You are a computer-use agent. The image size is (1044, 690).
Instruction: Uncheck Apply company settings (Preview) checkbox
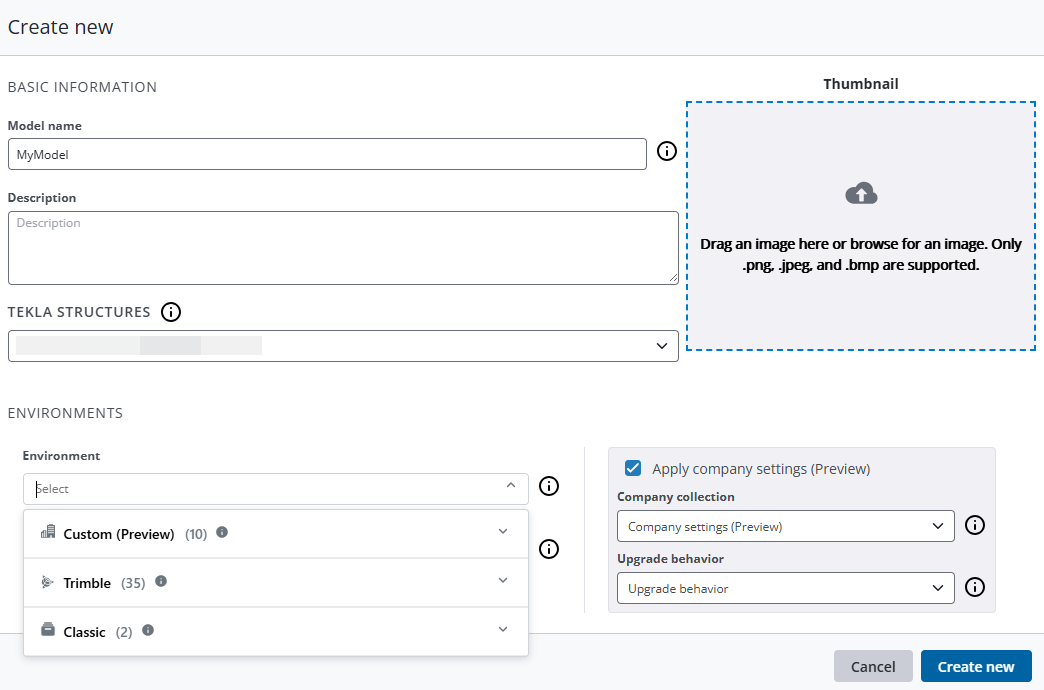[633, 468]
